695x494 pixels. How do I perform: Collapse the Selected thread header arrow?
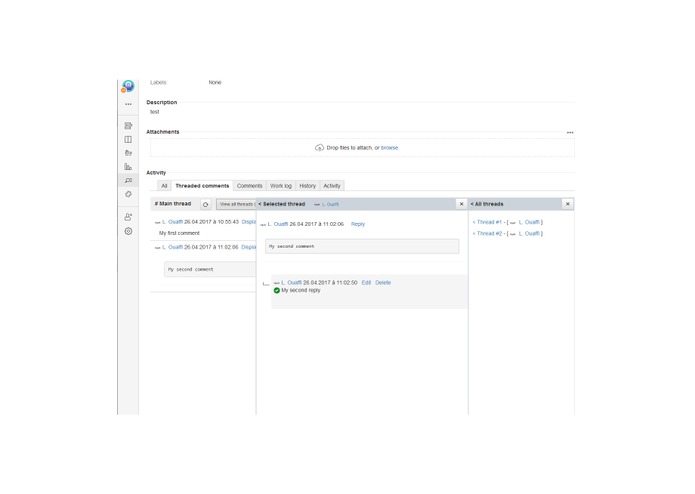pyautogui.click(x=260, y=204)
